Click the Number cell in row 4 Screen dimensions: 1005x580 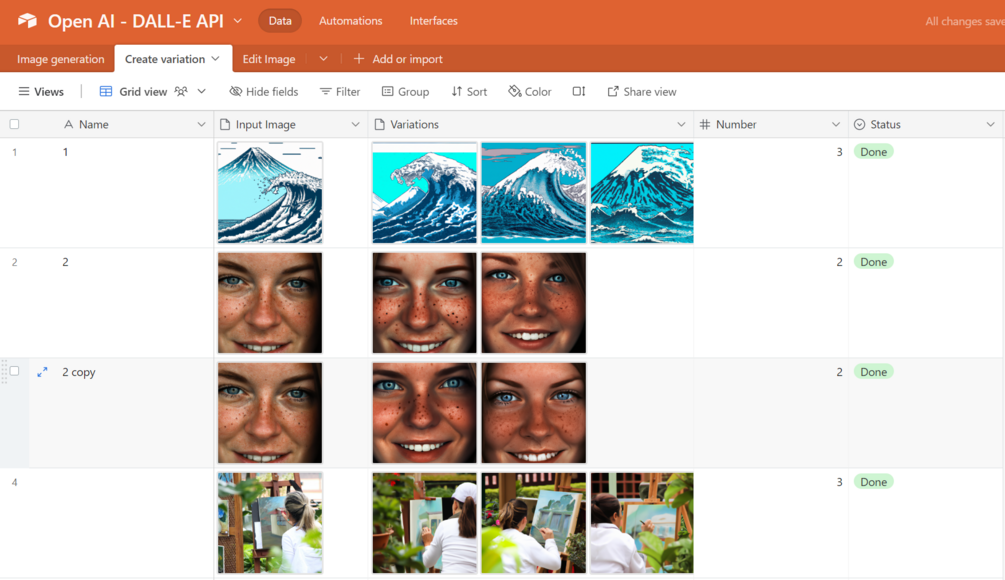[771, 523]
